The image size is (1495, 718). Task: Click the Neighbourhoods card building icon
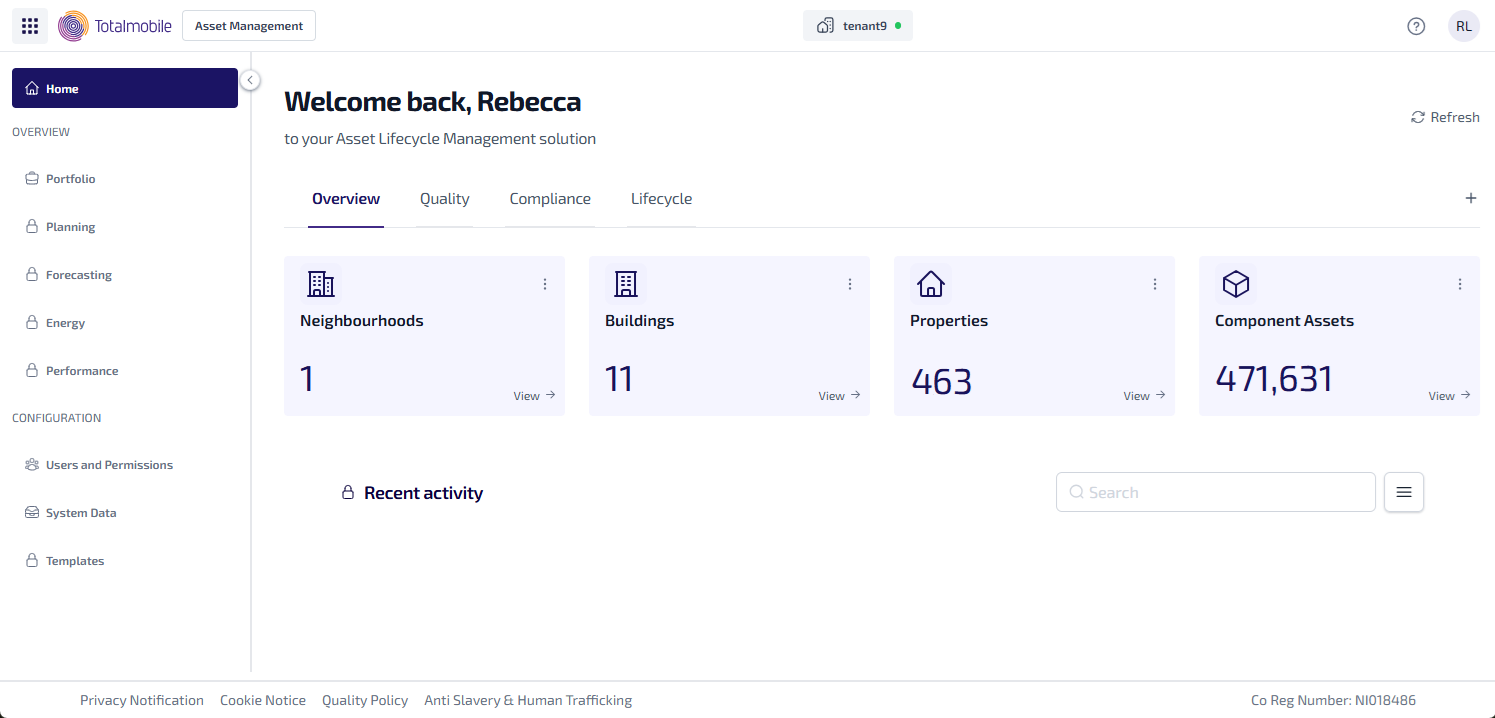tap(321, 284)
